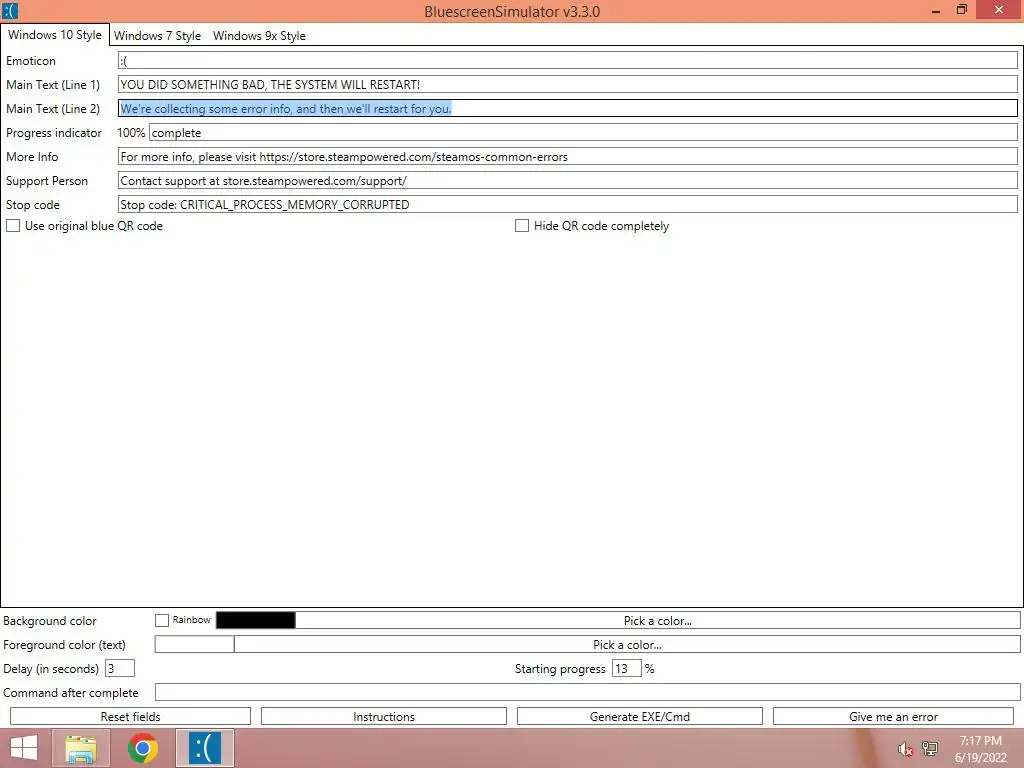Click the 'Starting progress' label

560,669
